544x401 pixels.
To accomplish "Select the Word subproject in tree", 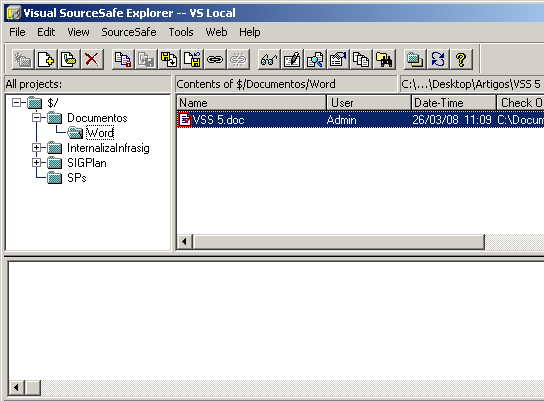I will 100,133.
